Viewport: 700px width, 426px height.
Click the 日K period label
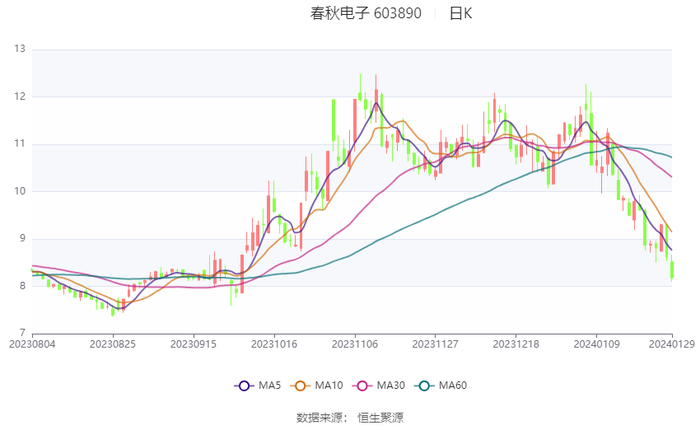coord(461,13)
